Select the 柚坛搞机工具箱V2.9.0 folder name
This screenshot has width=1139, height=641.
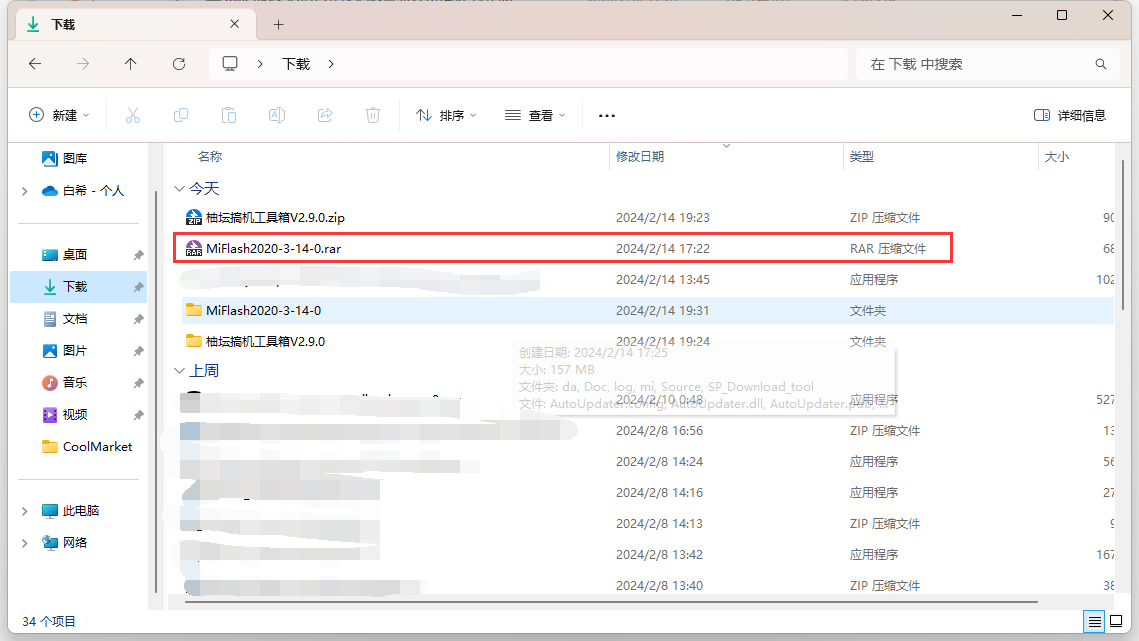pyautogui.click(x=265, y=341)
